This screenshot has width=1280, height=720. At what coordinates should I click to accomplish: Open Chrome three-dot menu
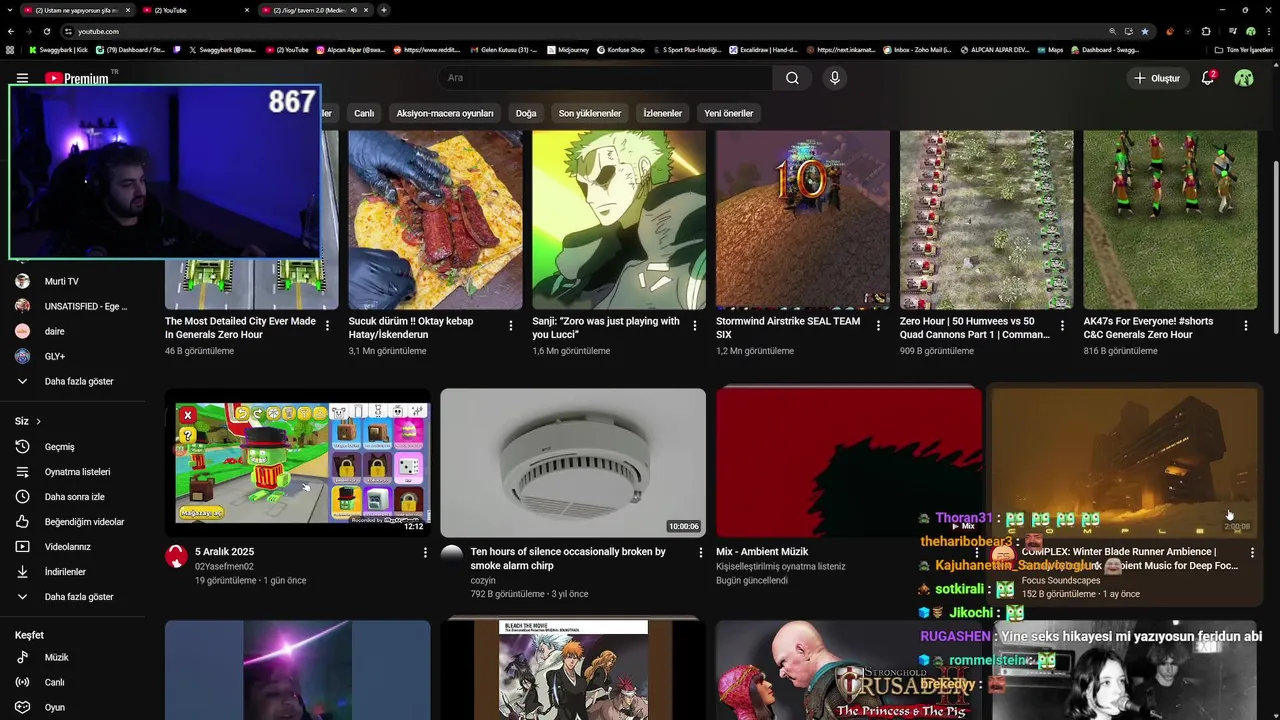[x=1269, y=31]
